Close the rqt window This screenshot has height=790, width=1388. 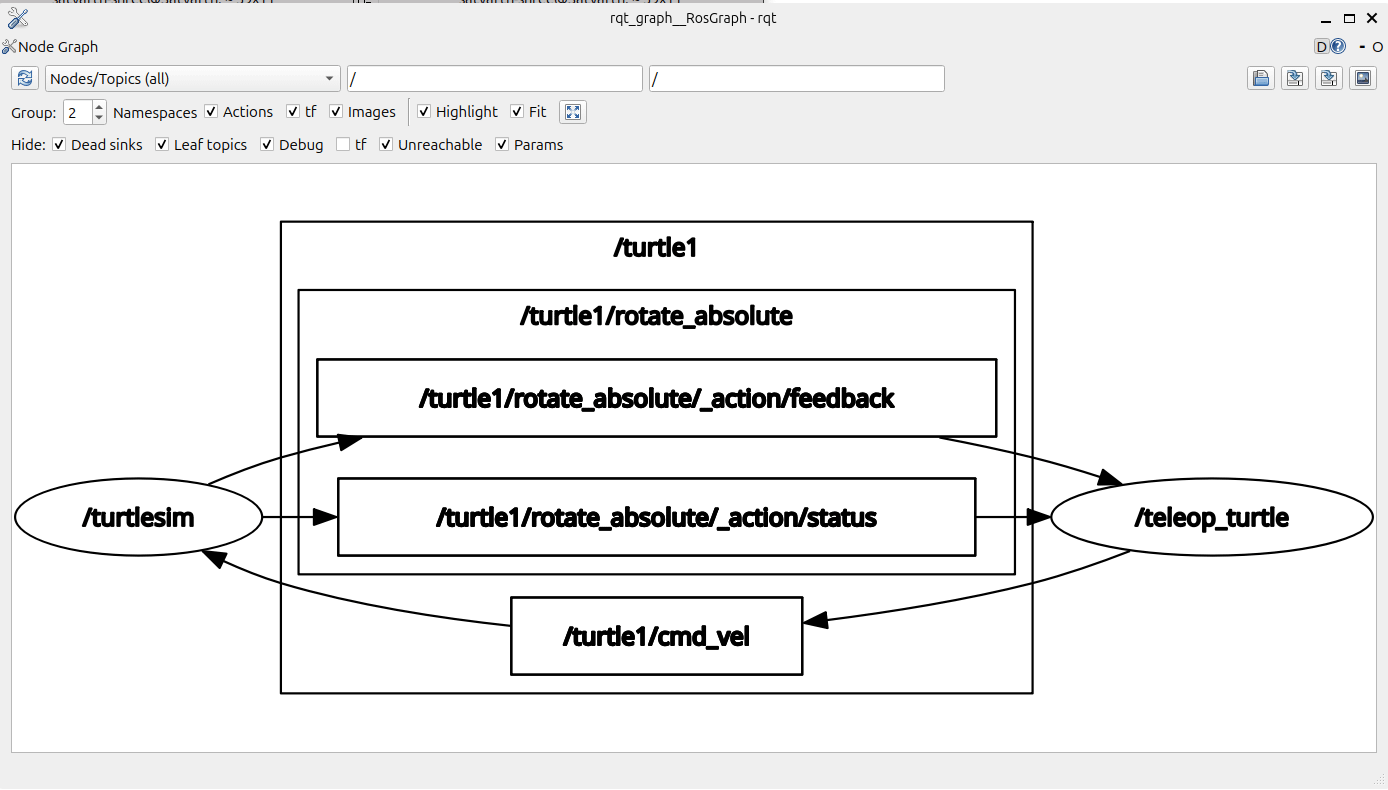click(1370, 17)
